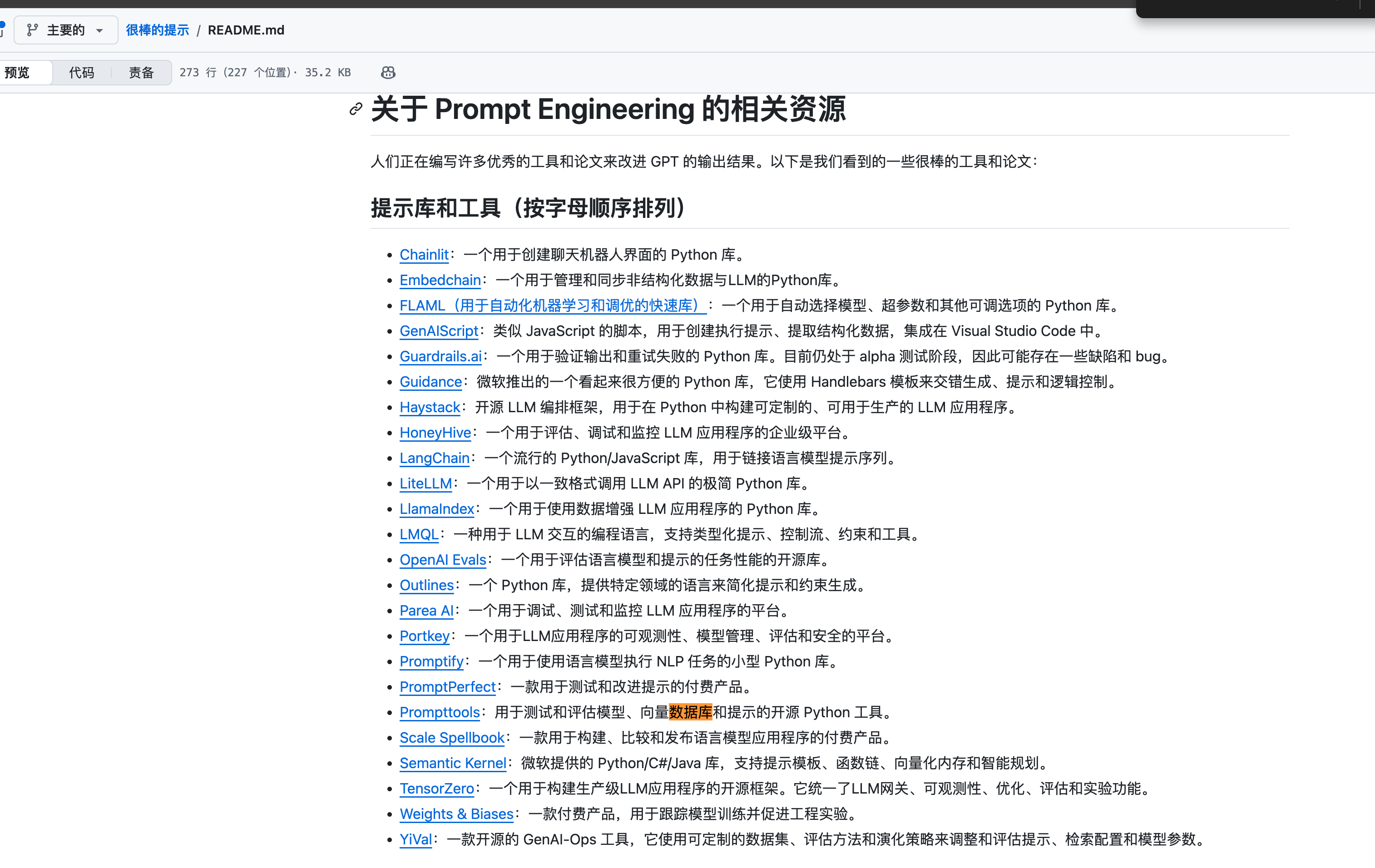
Task: Open the Semantic Kernel link
Action: click(452, 763)
